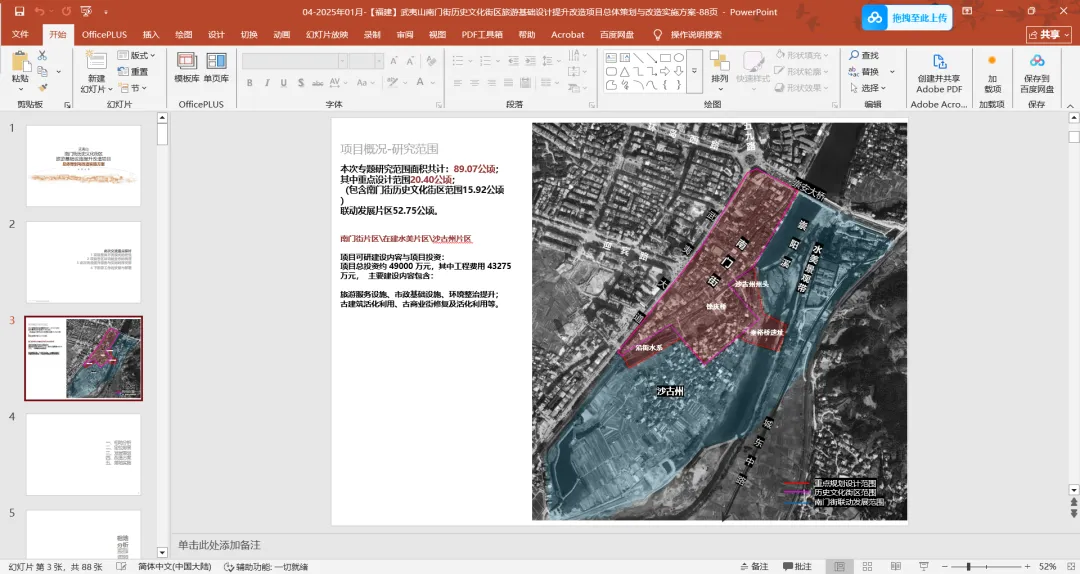Click the 新建幻灯片 (New Slide) icon

(95, 63)
